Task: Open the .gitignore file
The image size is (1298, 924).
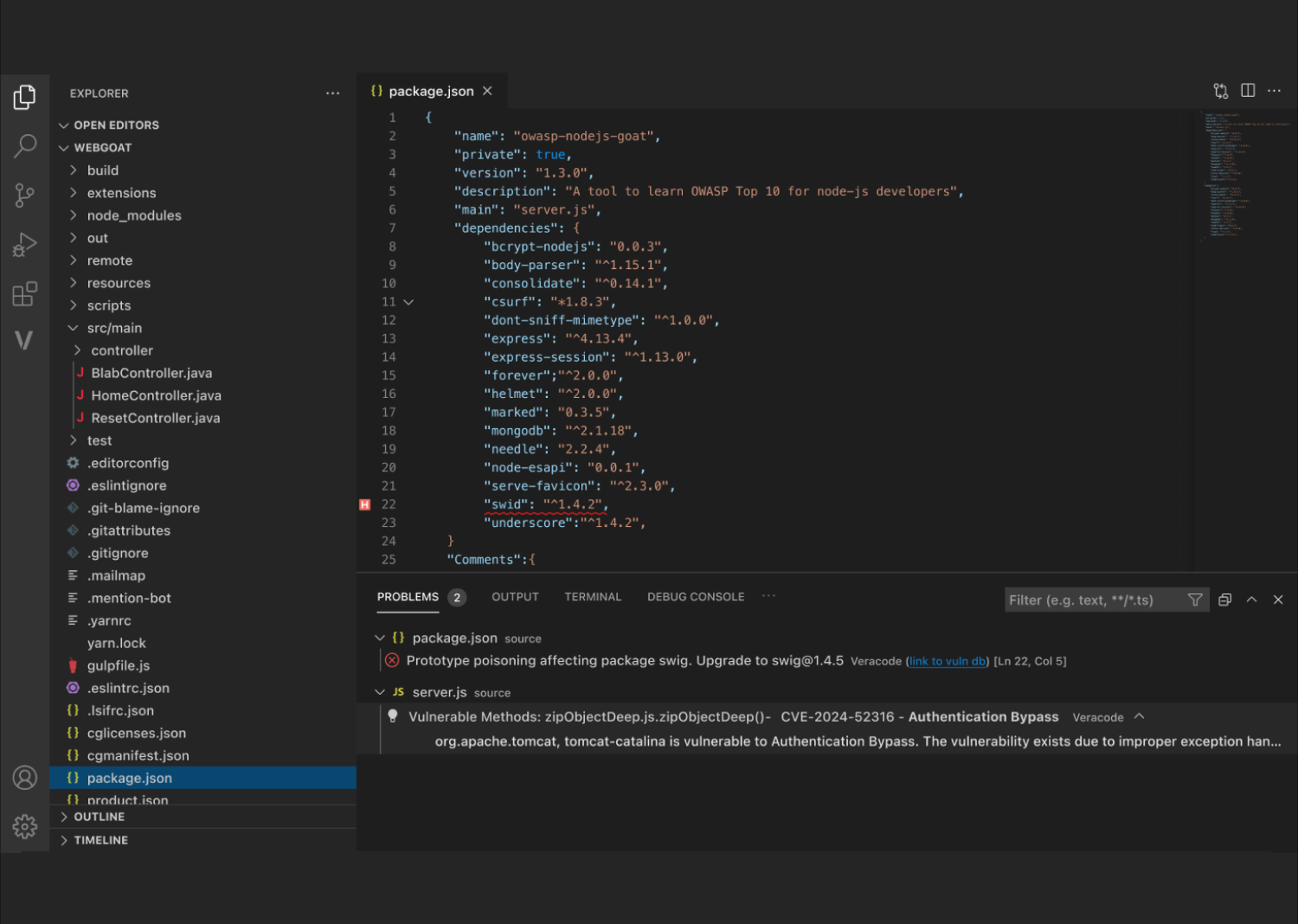Action: click(x=118, y=553)
